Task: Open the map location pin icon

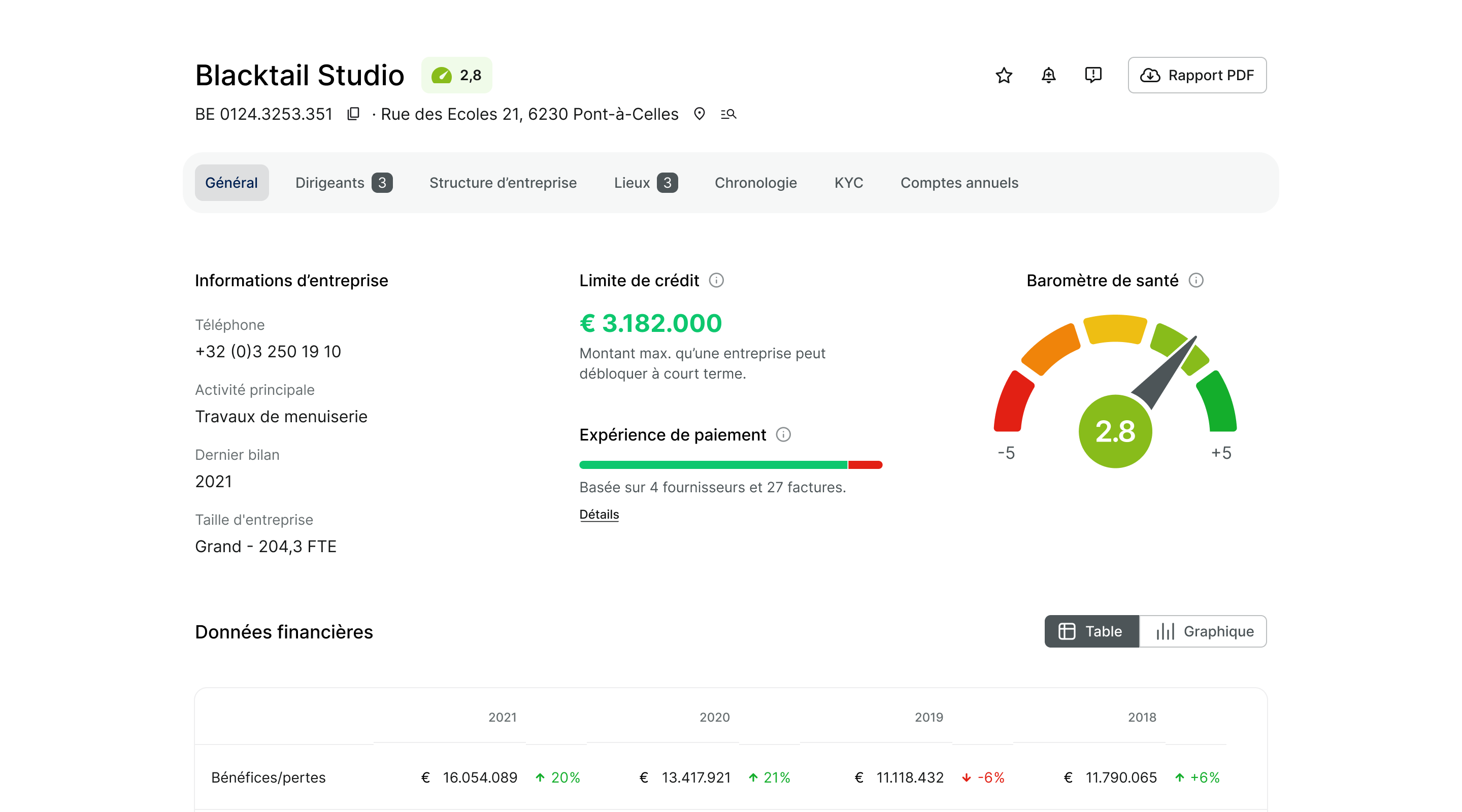Action: (699, 114)
